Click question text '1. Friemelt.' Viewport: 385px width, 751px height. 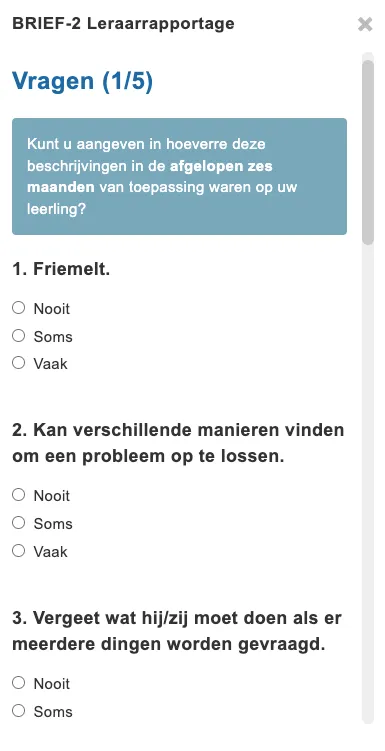[x=61, y=269]
